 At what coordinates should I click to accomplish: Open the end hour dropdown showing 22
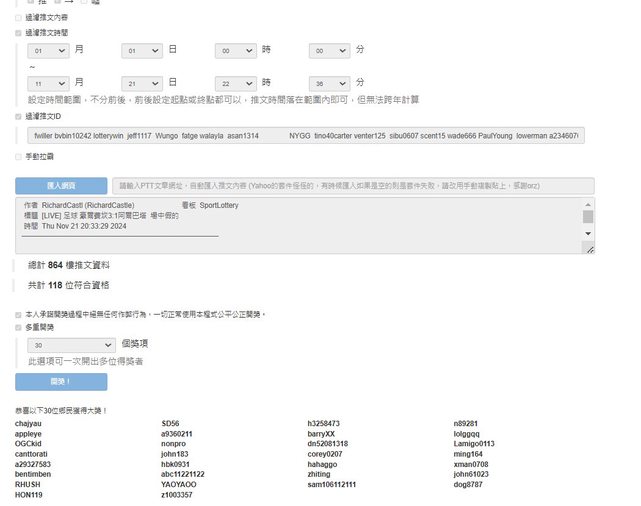235,83
